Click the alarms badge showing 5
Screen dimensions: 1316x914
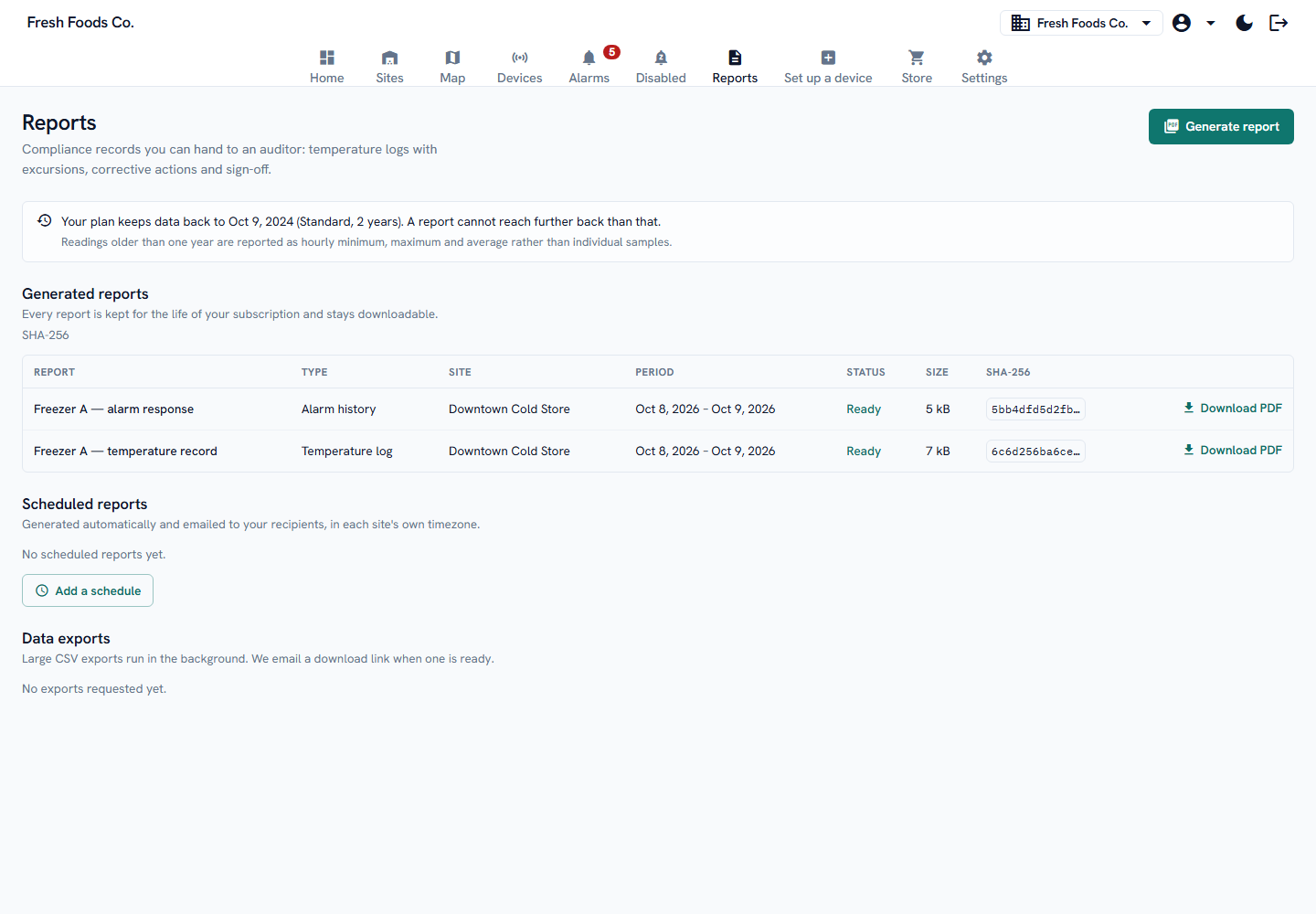612,52
